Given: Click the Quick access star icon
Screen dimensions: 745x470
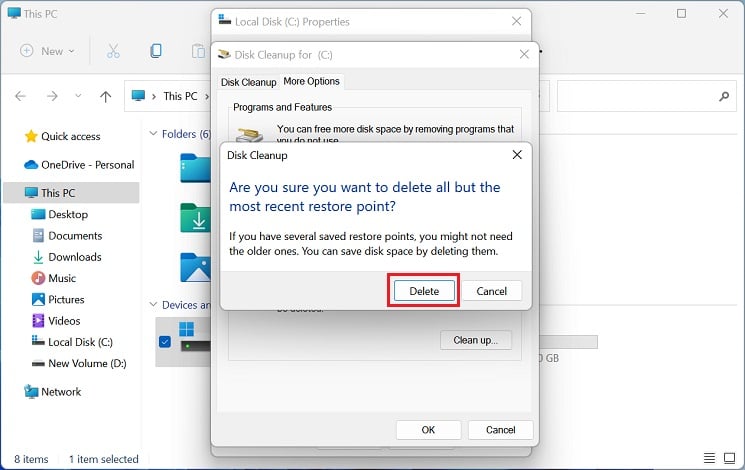Looking at the screenshot, I should (x=31, y=136).
